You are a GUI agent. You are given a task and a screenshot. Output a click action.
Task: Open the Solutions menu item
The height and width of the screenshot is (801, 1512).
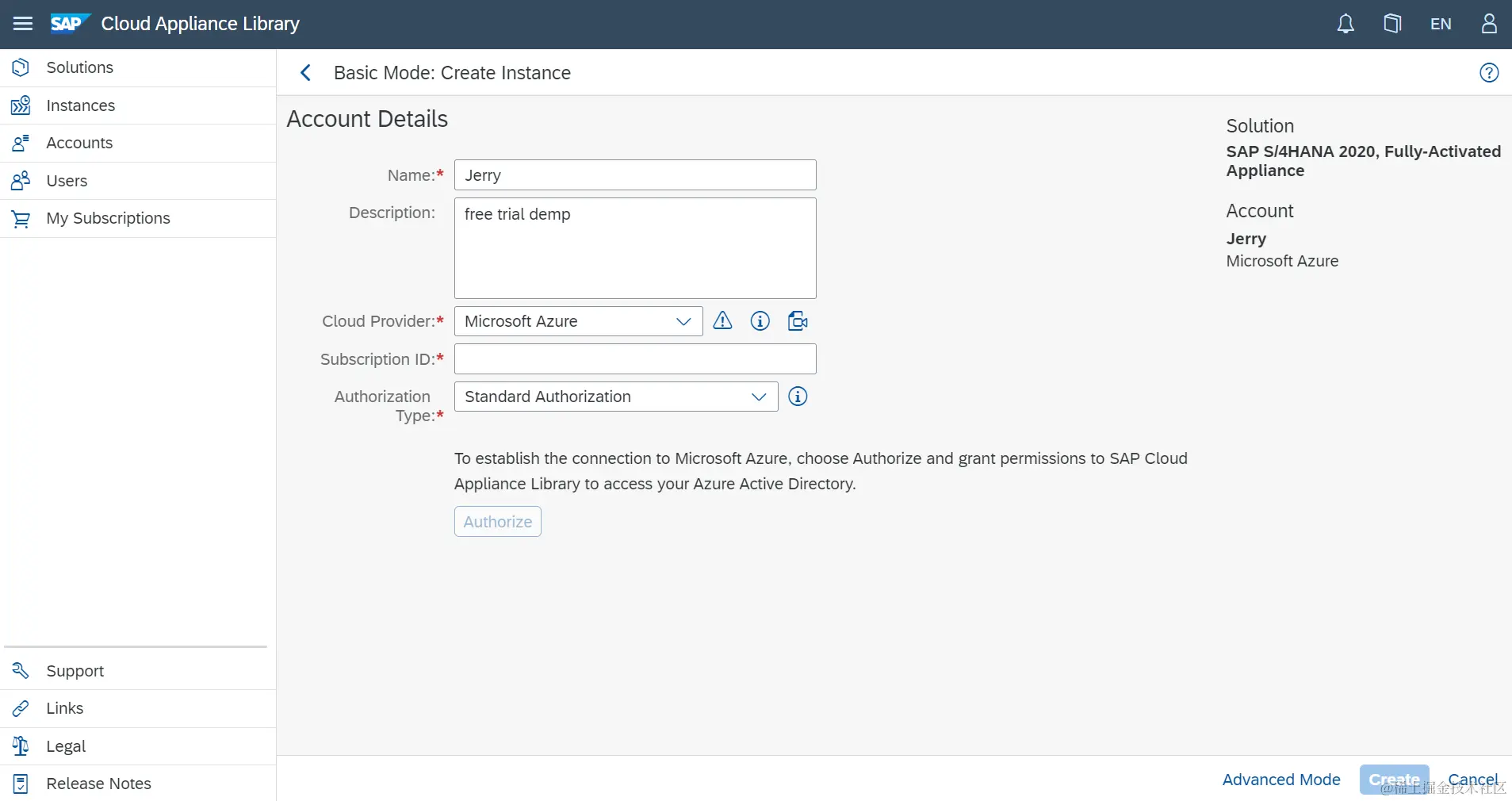tap(138, 67)
